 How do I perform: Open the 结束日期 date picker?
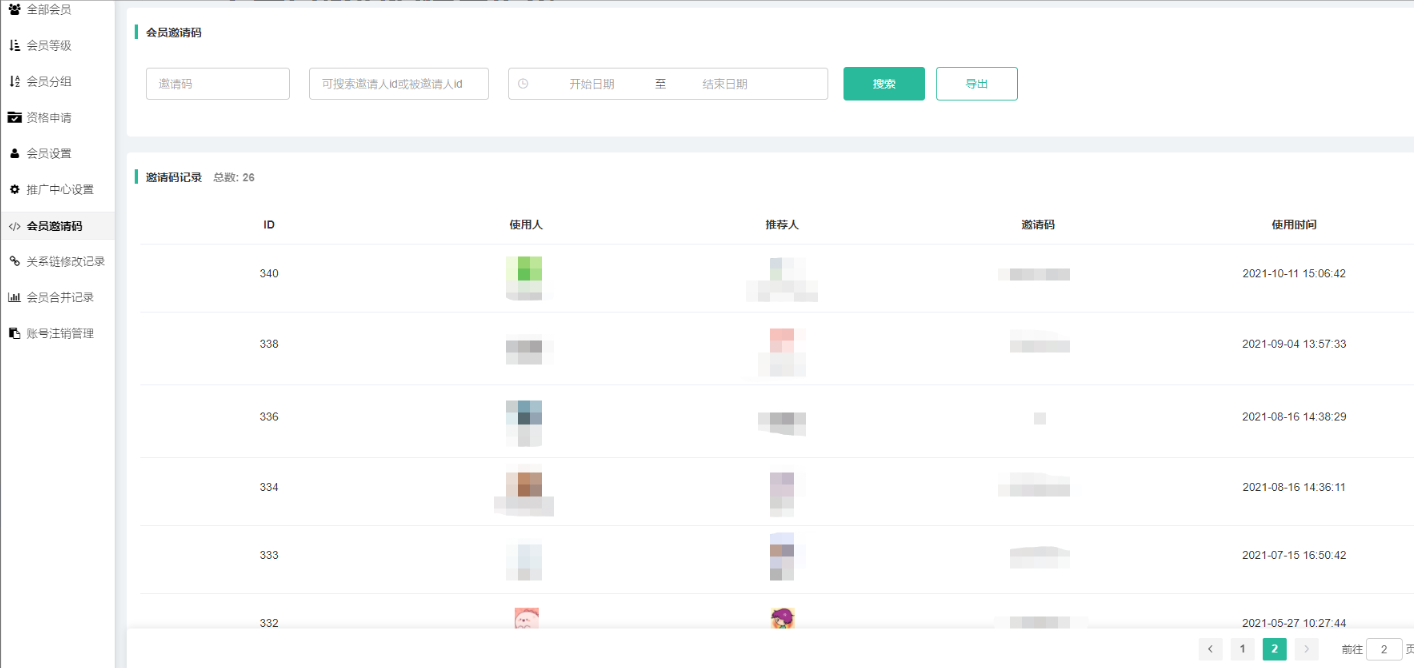[724, 84]
